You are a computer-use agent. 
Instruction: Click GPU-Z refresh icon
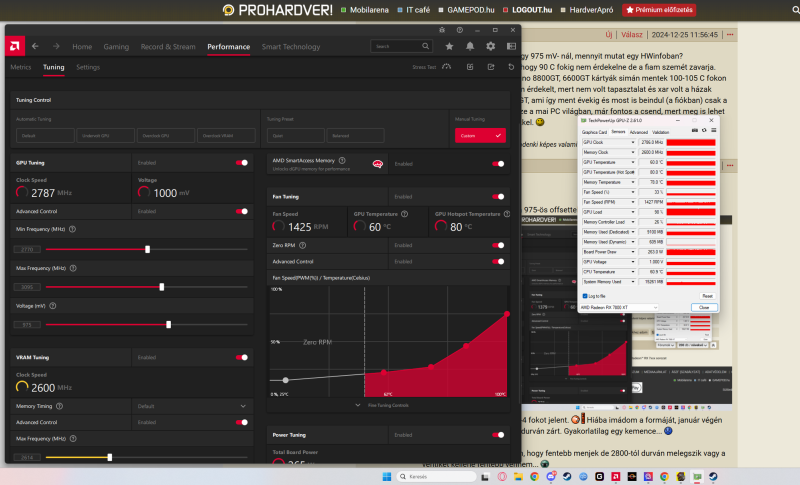pyautogui.click(x=704, y=131)
